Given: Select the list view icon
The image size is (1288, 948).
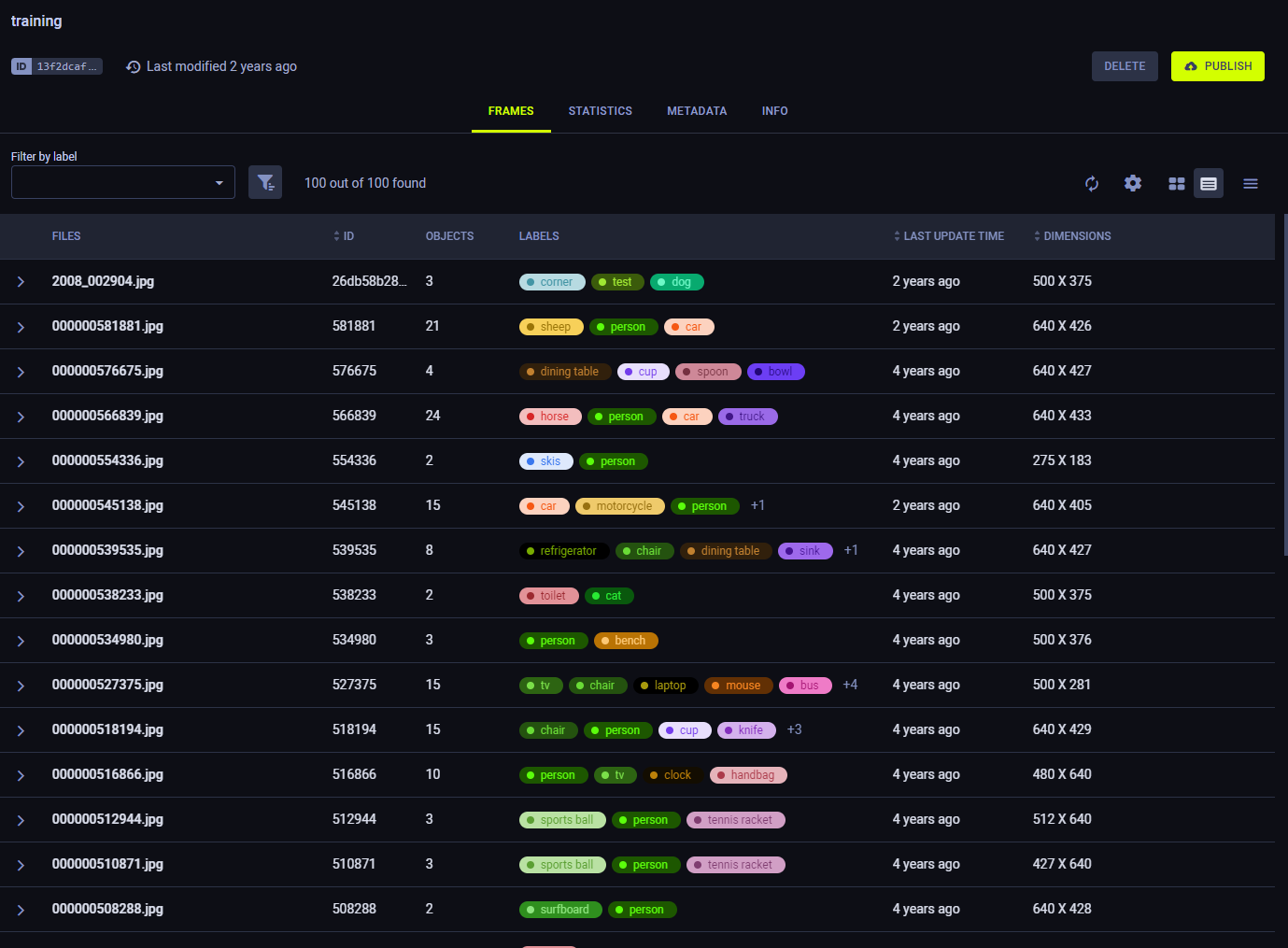Looking at the screenshot, I should [x=1209, y=183].
